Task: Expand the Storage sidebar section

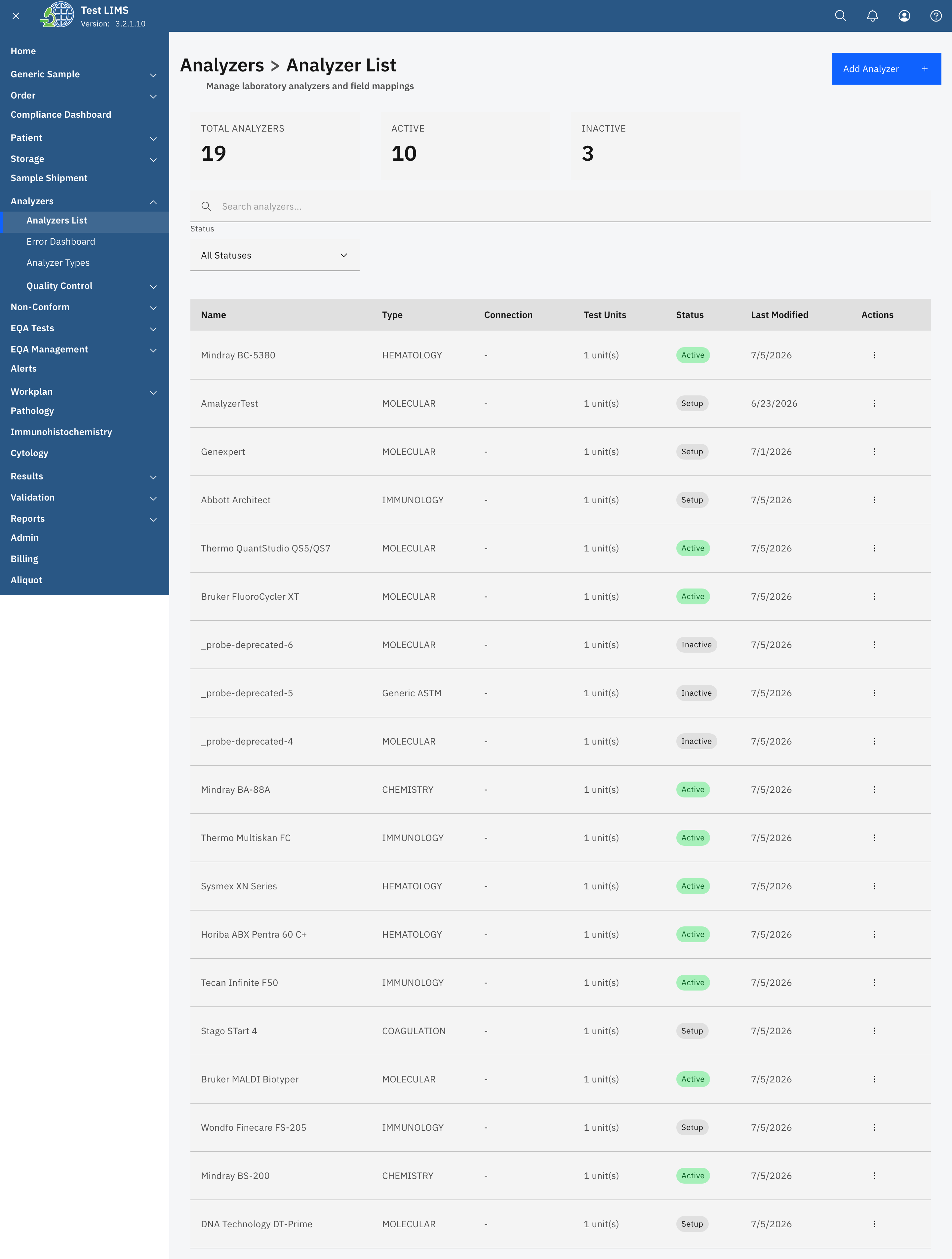Action: (84, 159)
